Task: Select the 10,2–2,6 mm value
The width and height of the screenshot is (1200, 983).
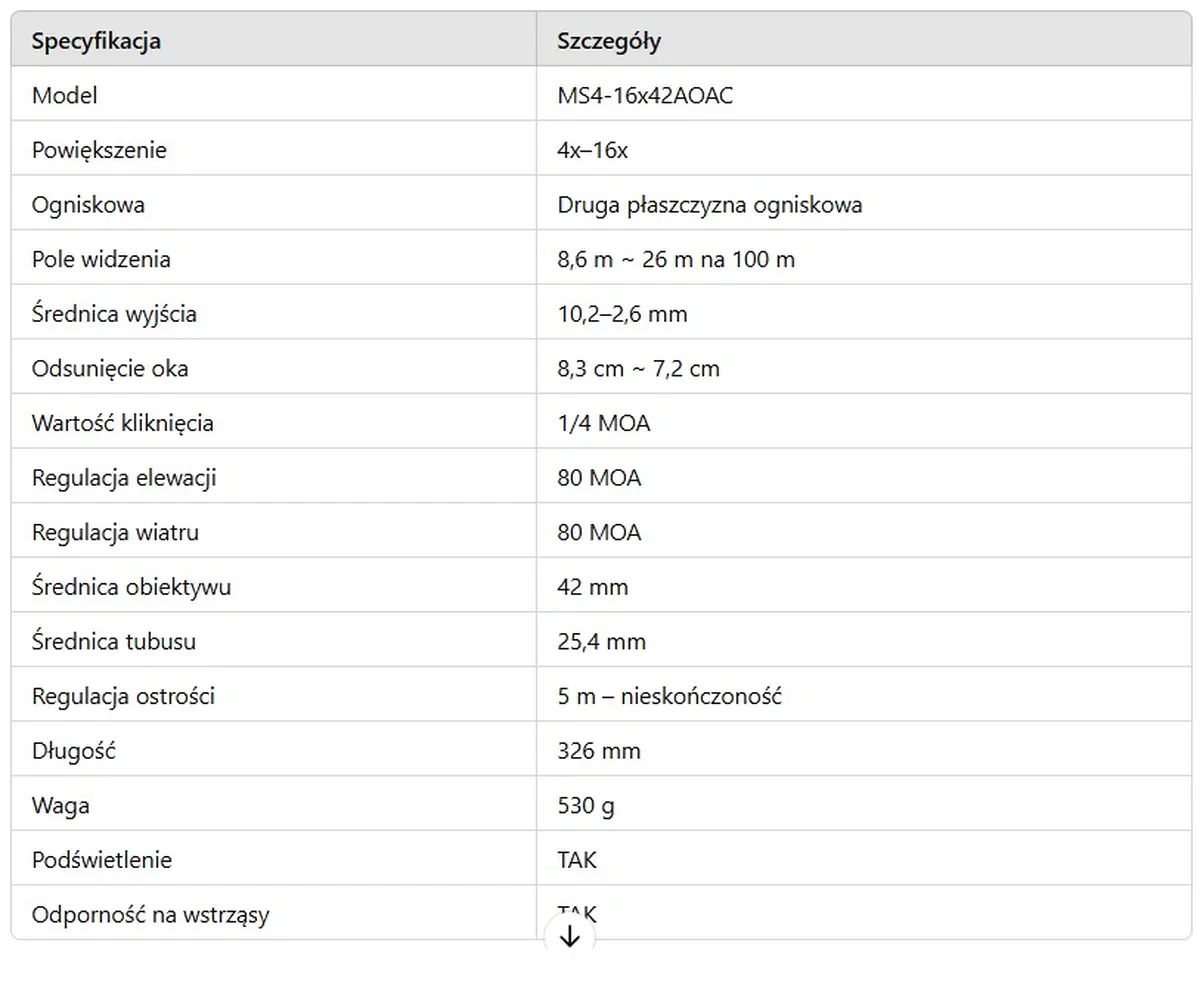Action: 622,314
